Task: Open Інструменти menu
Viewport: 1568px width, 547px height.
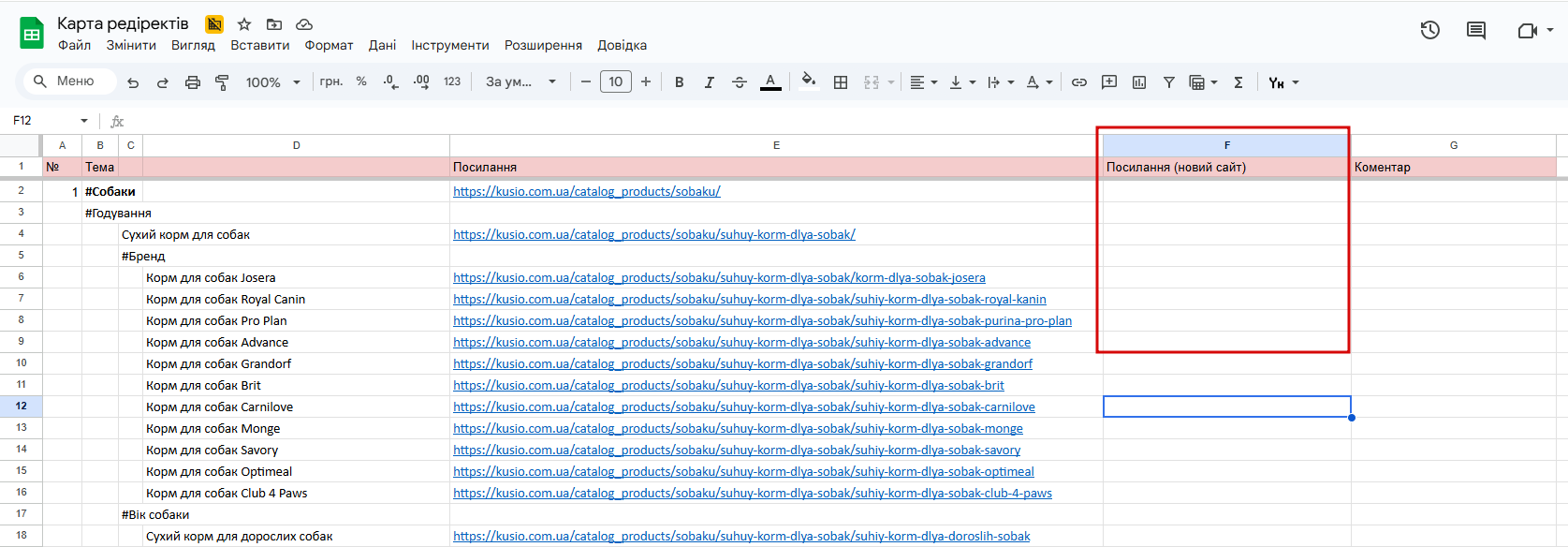Action: pyautogui.click(x=450, y=45)
